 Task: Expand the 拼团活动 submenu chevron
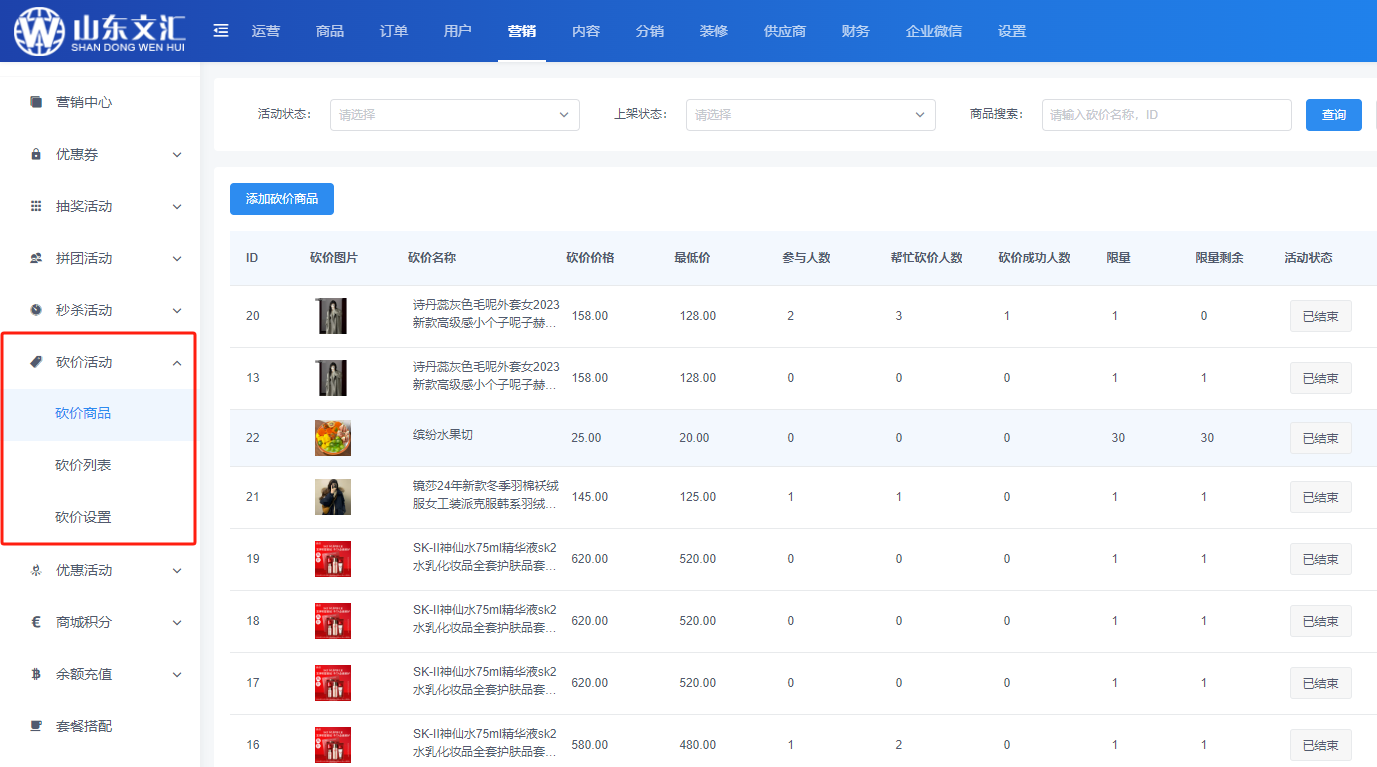tap(177, 259)
